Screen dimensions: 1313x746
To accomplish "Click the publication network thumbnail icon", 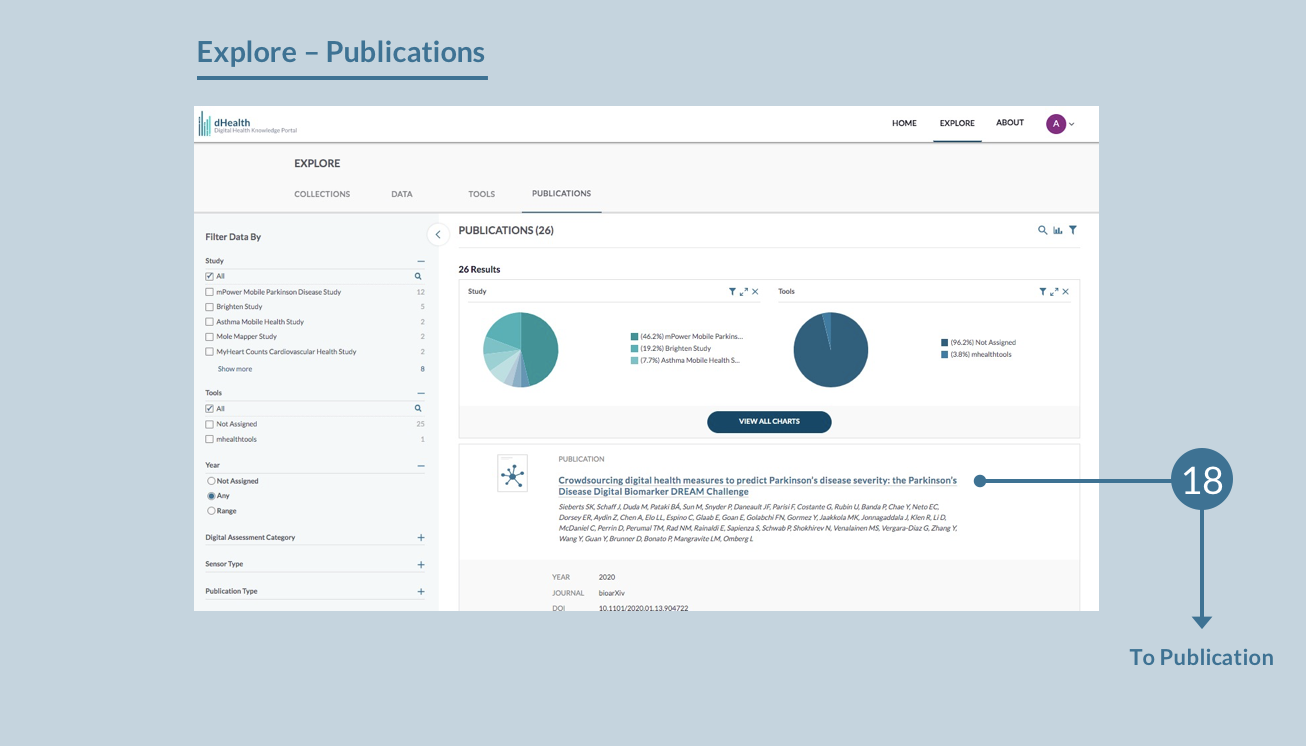I will coord(513,474).
